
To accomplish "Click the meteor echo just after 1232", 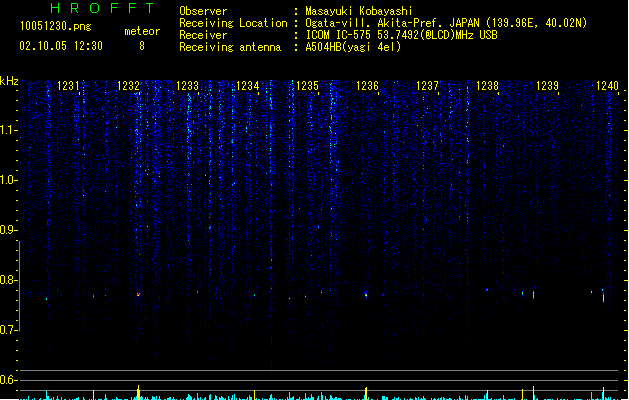I will click(138, 294).
